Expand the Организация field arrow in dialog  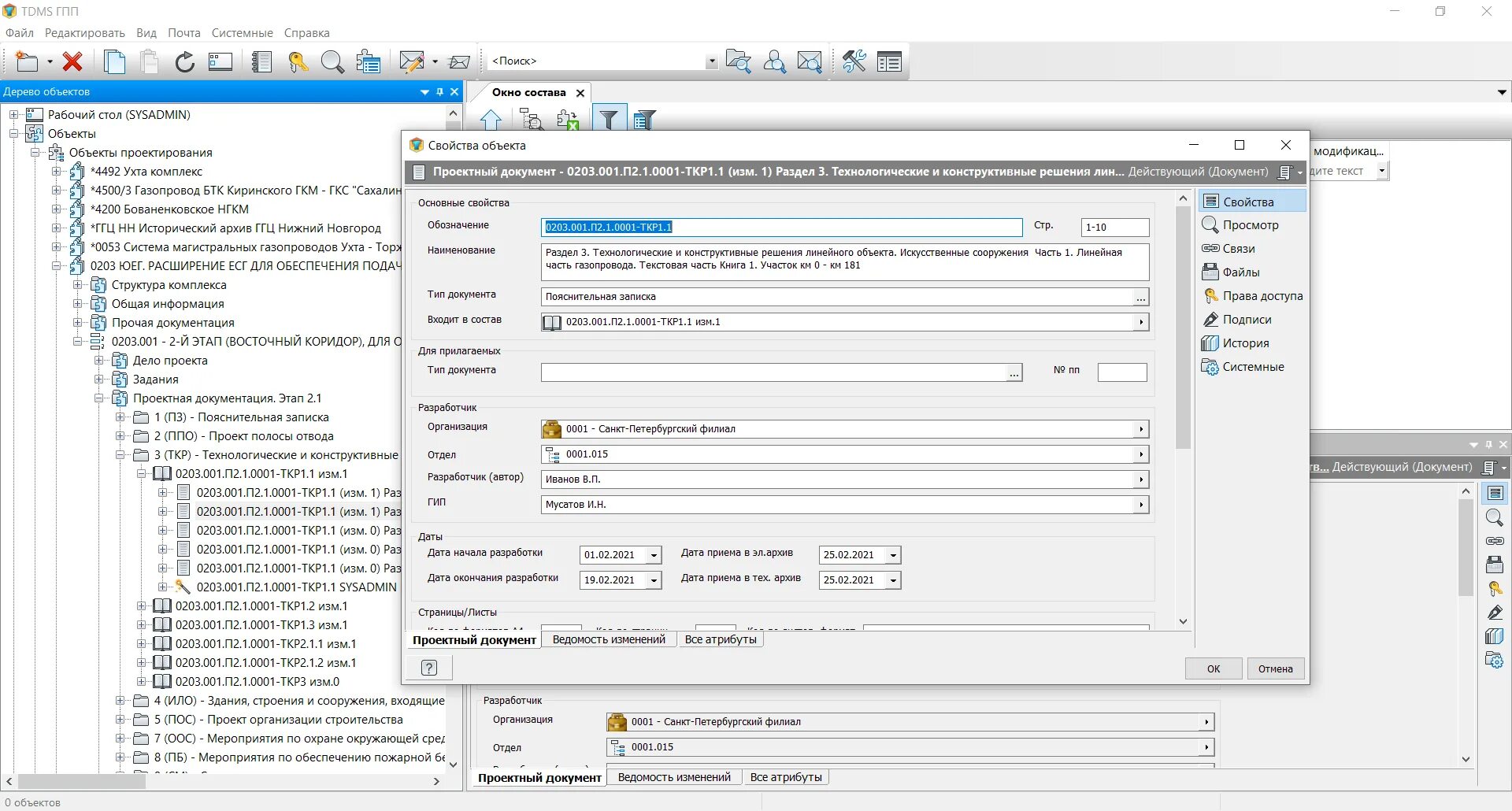(x=1141, y=429)
